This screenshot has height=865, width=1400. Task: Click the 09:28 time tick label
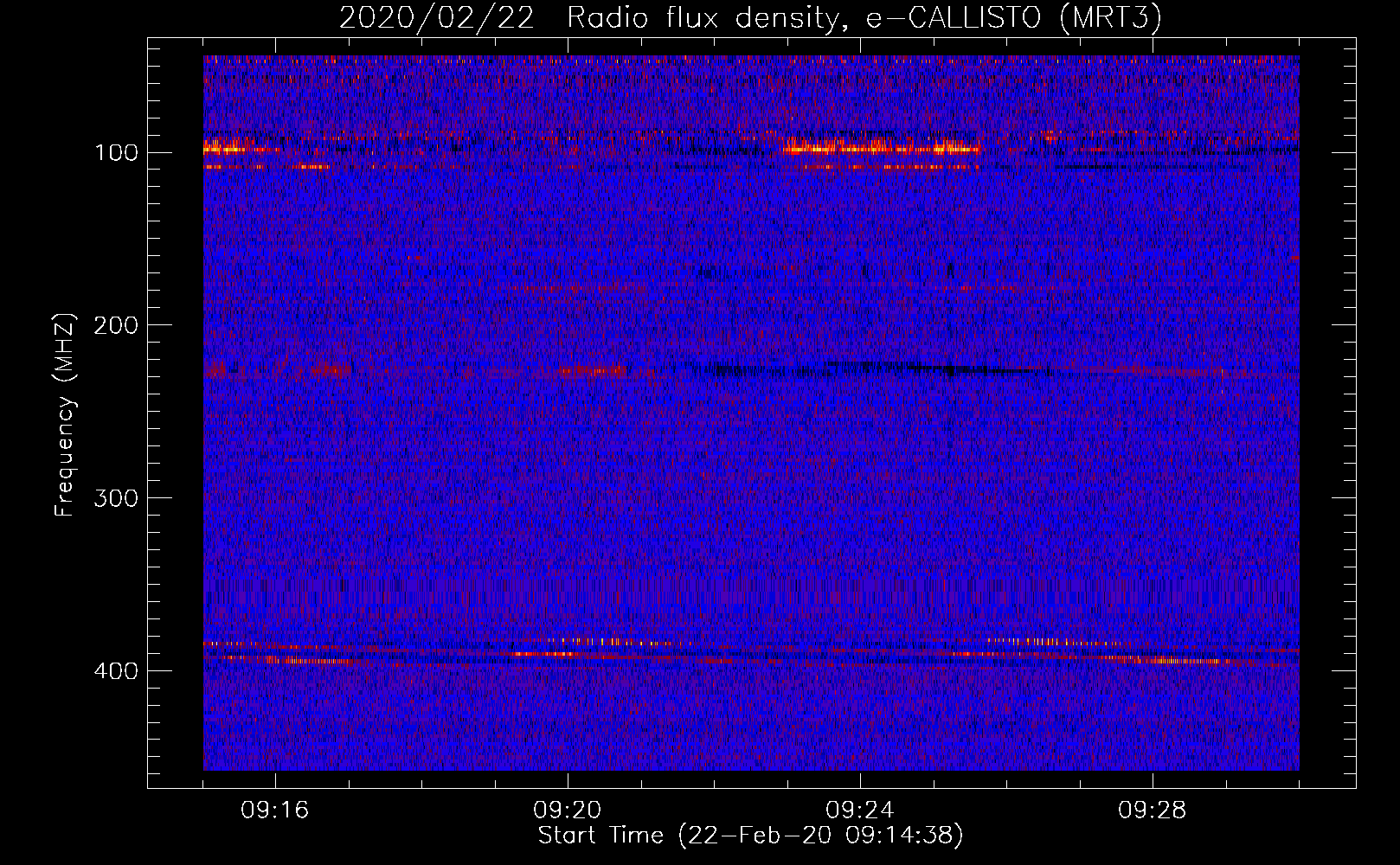tap(1153, 811)
